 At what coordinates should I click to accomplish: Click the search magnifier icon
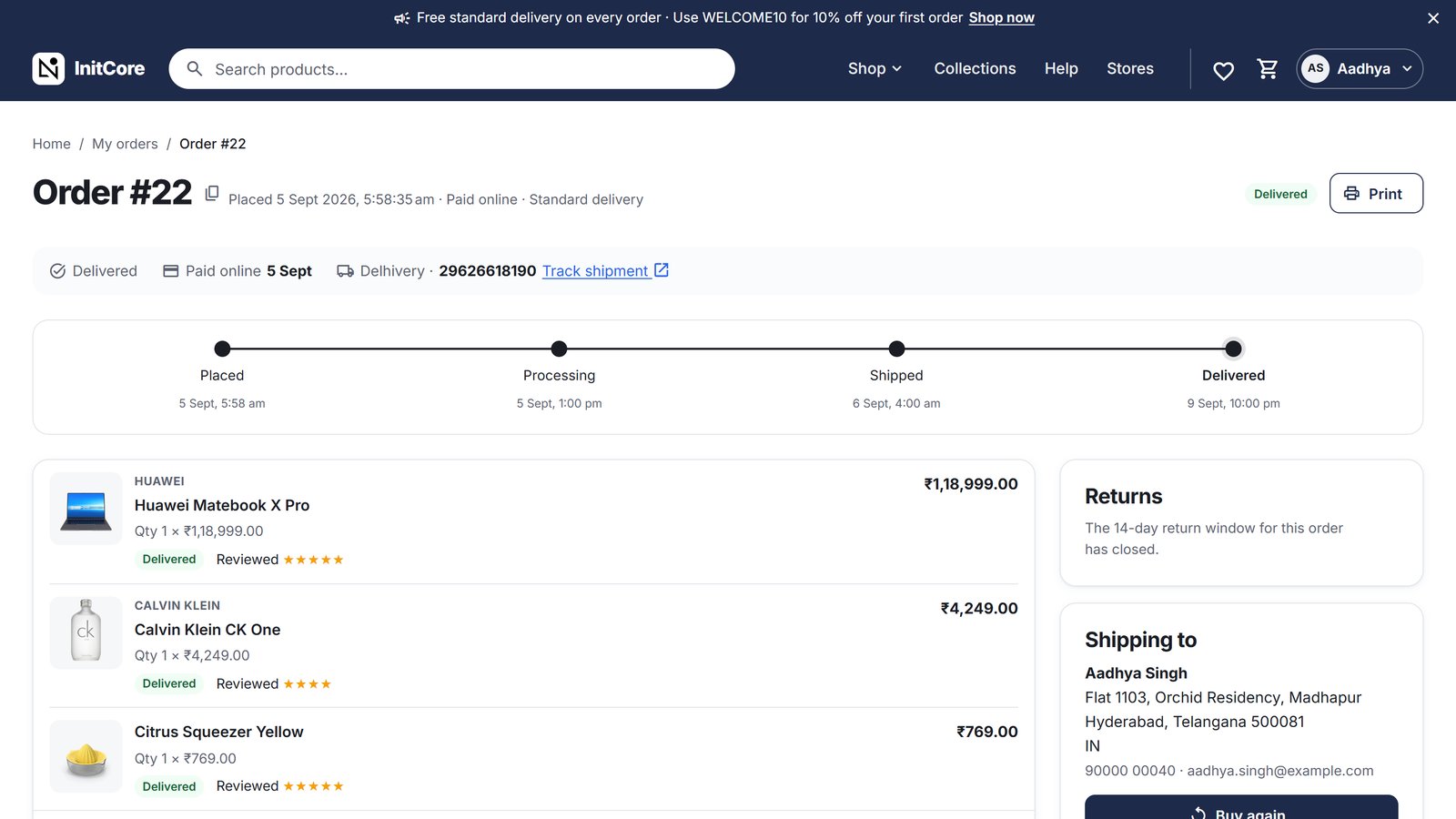(195, 69)
